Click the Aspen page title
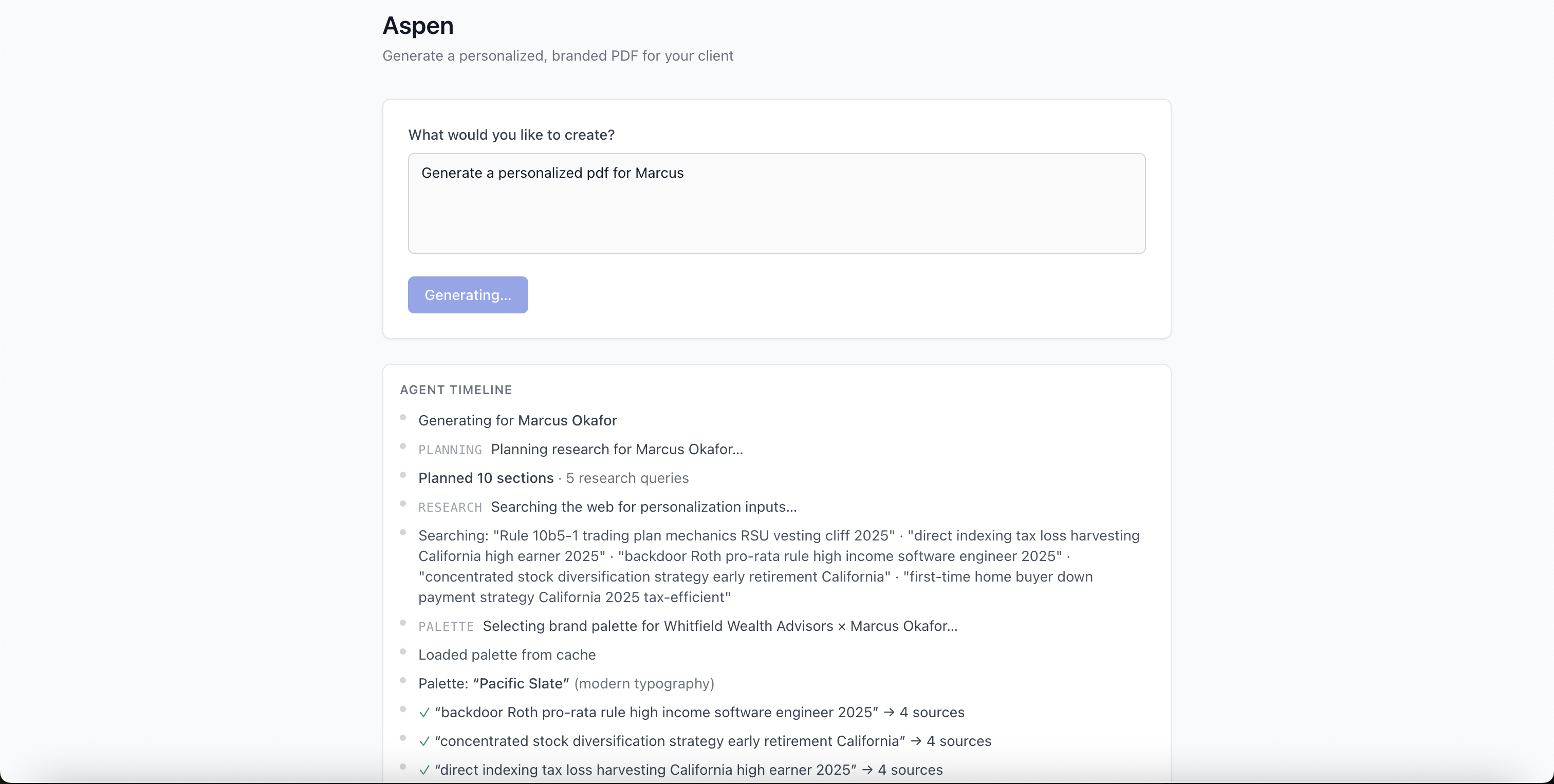This screenshot has width=1554, height=784. pos(417,26)
